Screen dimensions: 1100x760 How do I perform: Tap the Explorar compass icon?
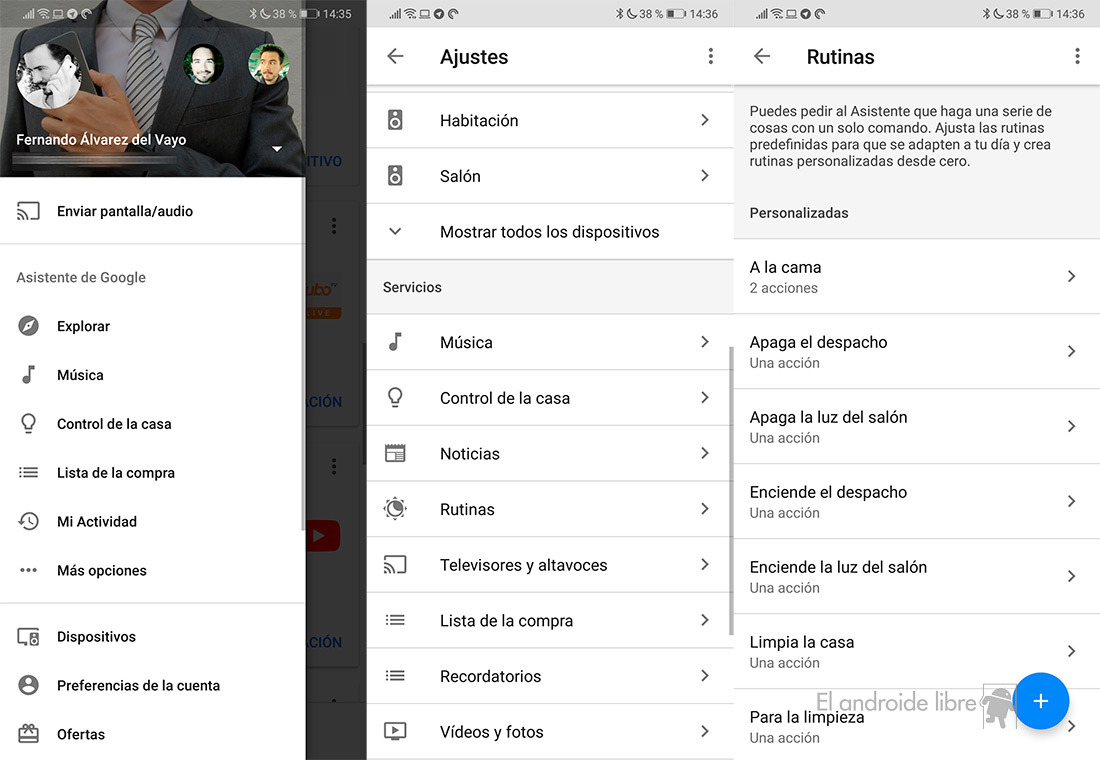coord(29,326)
